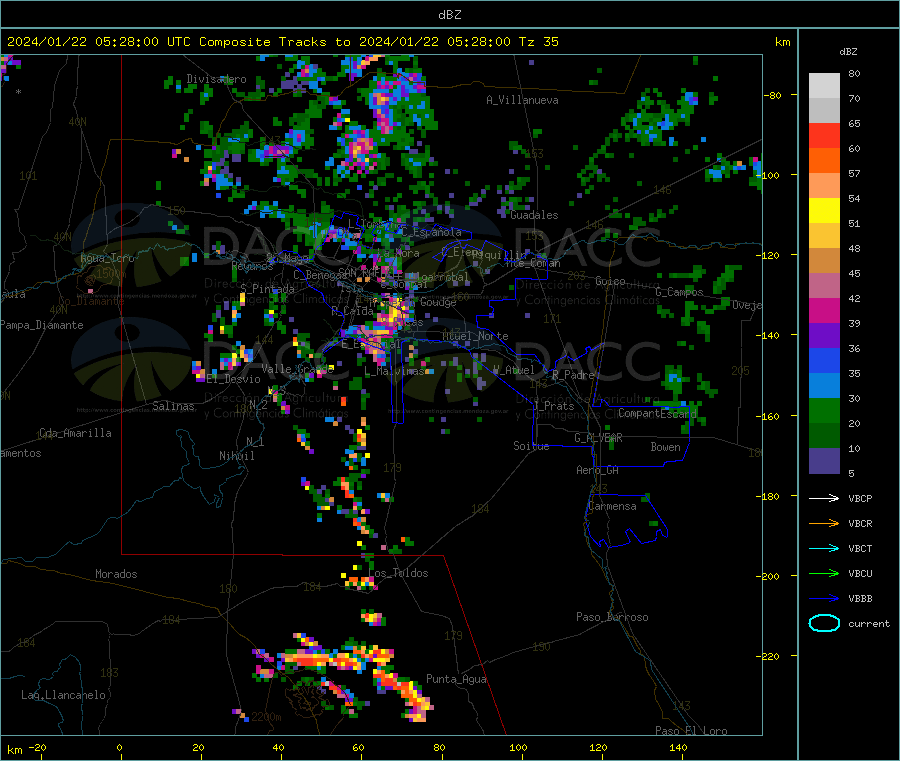Select the 'Soitue' place label

(x=531, y=446)
